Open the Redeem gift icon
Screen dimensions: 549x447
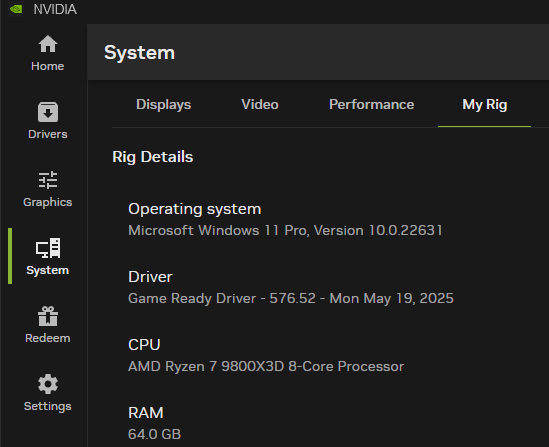point(48,316)
